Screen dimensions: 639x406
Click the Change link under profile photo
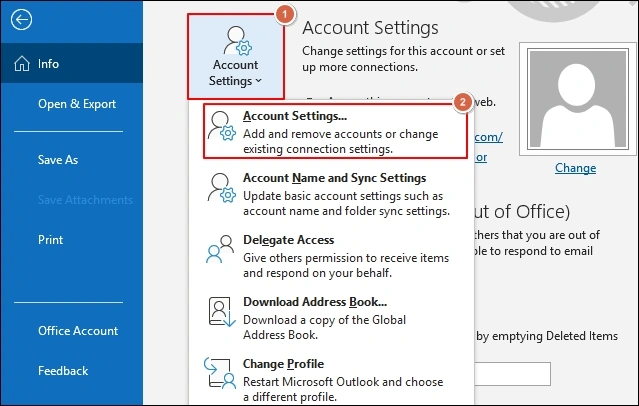[575, 168]
